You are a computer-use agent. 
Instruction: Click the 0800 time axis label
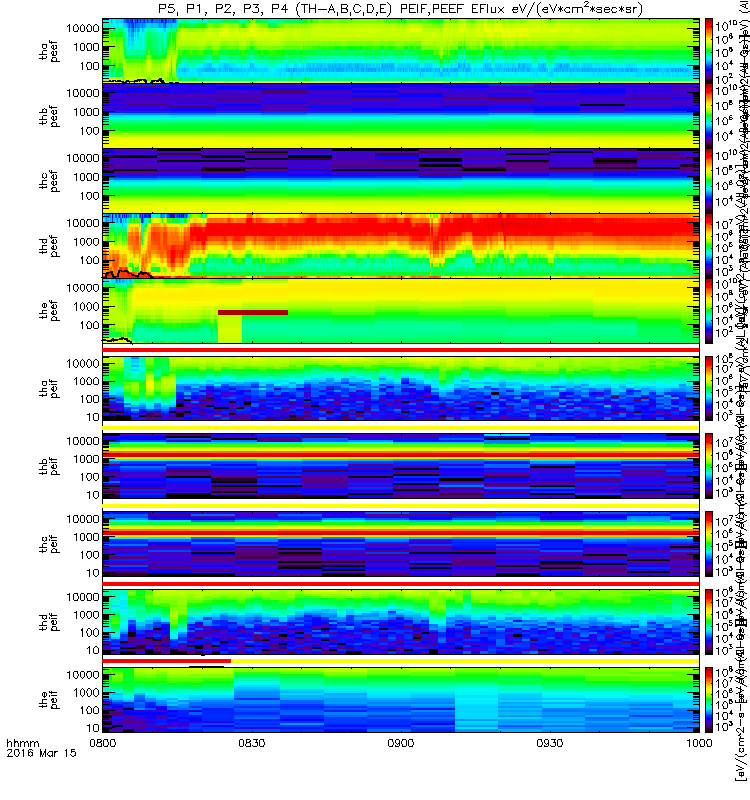tap(103, 743)
